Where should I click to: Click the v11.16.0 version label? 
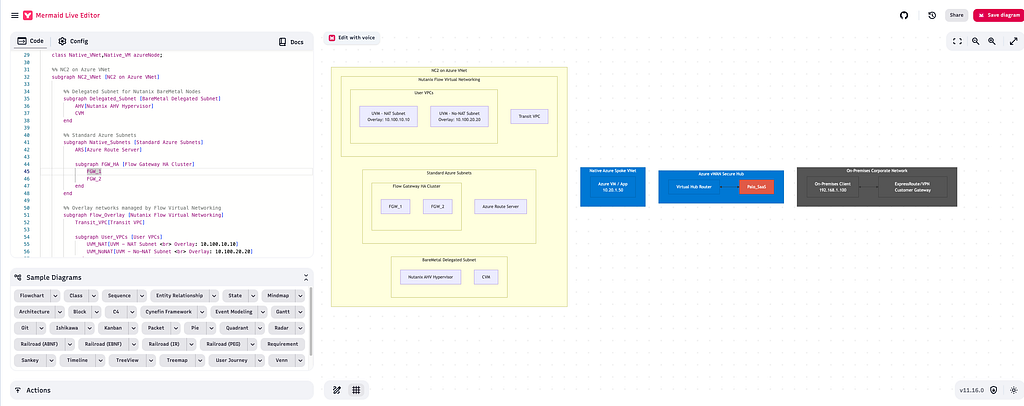pos(971,390)
